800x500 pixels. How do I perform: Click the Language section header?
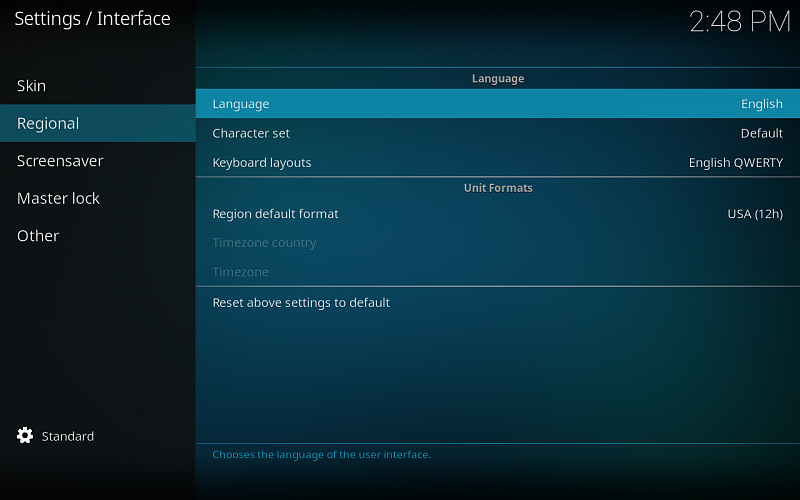[498, 79]
